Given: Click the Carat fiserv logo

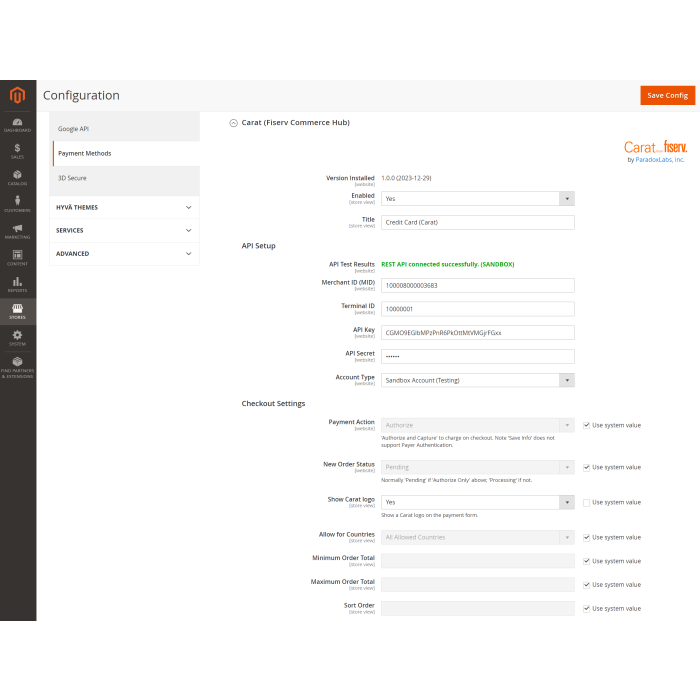Looking at the screenshot, I should pyautogui.click(x=655, y=147).
